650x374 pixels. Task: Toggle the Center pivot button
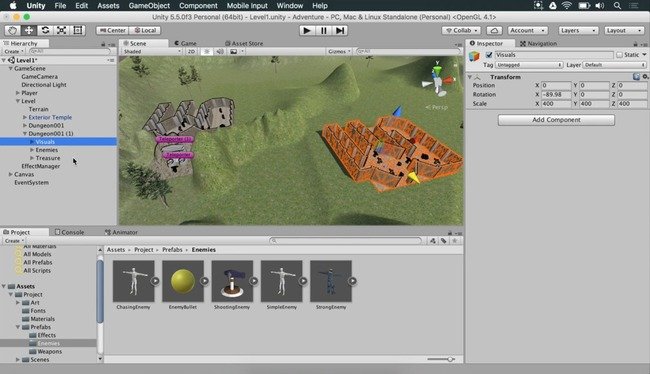(x=112, y=31)
